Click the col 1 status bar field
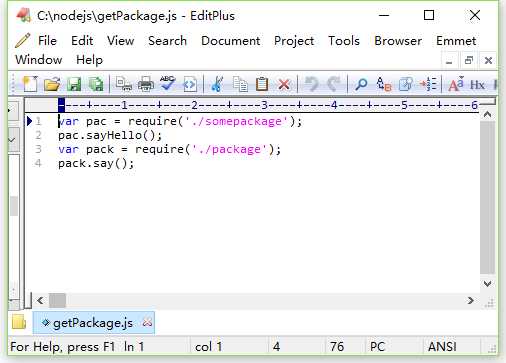Screen dimensions: 506x363 click(x=209, y=347)
